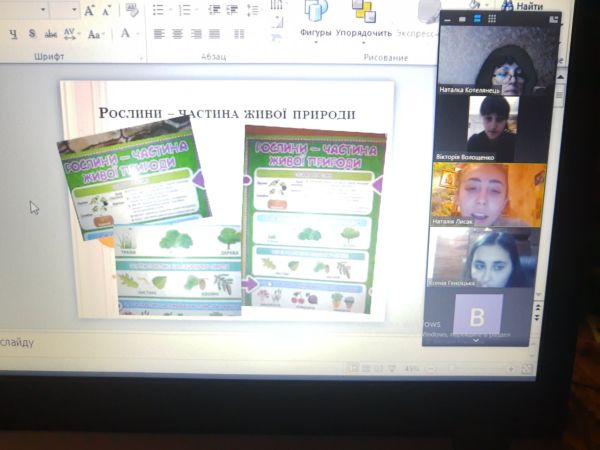Screen dimensions: 600x450
Task: Select the Zoom speaker strip view icon
Action: pyautogui.click(x=477, y=19)
